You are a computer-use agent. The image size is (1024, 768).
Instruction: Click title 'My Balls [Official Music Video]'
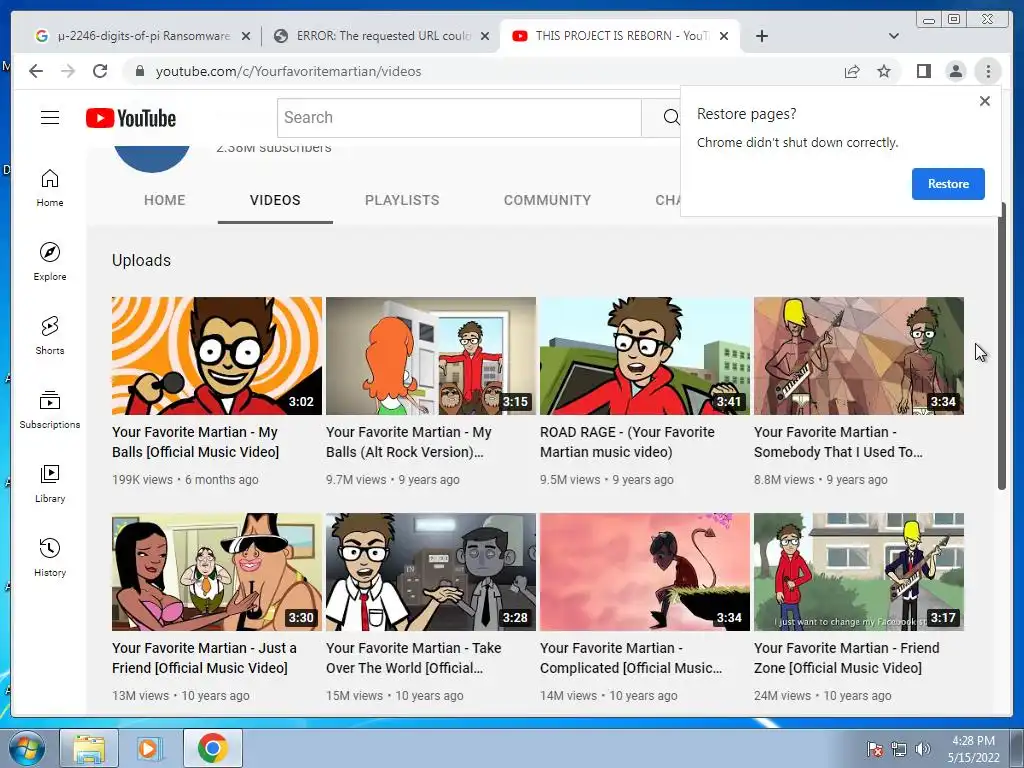click(195, 442)
